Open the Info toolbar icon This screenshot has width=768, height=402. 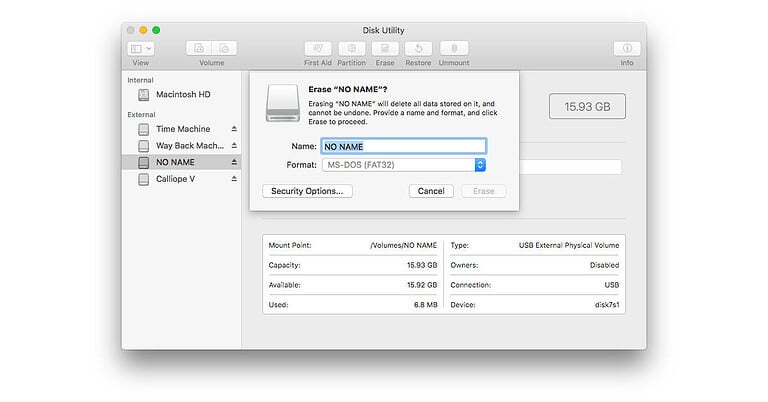point(627,48)
